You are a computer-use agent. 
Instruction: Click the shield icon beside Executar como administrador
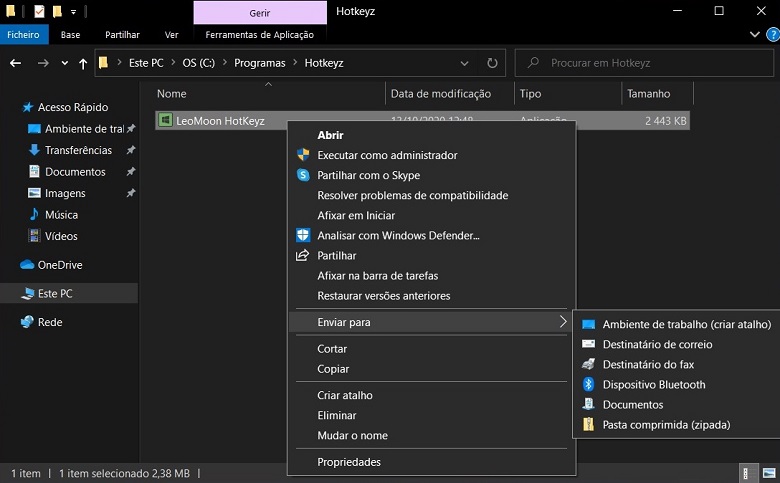[303, 155]
